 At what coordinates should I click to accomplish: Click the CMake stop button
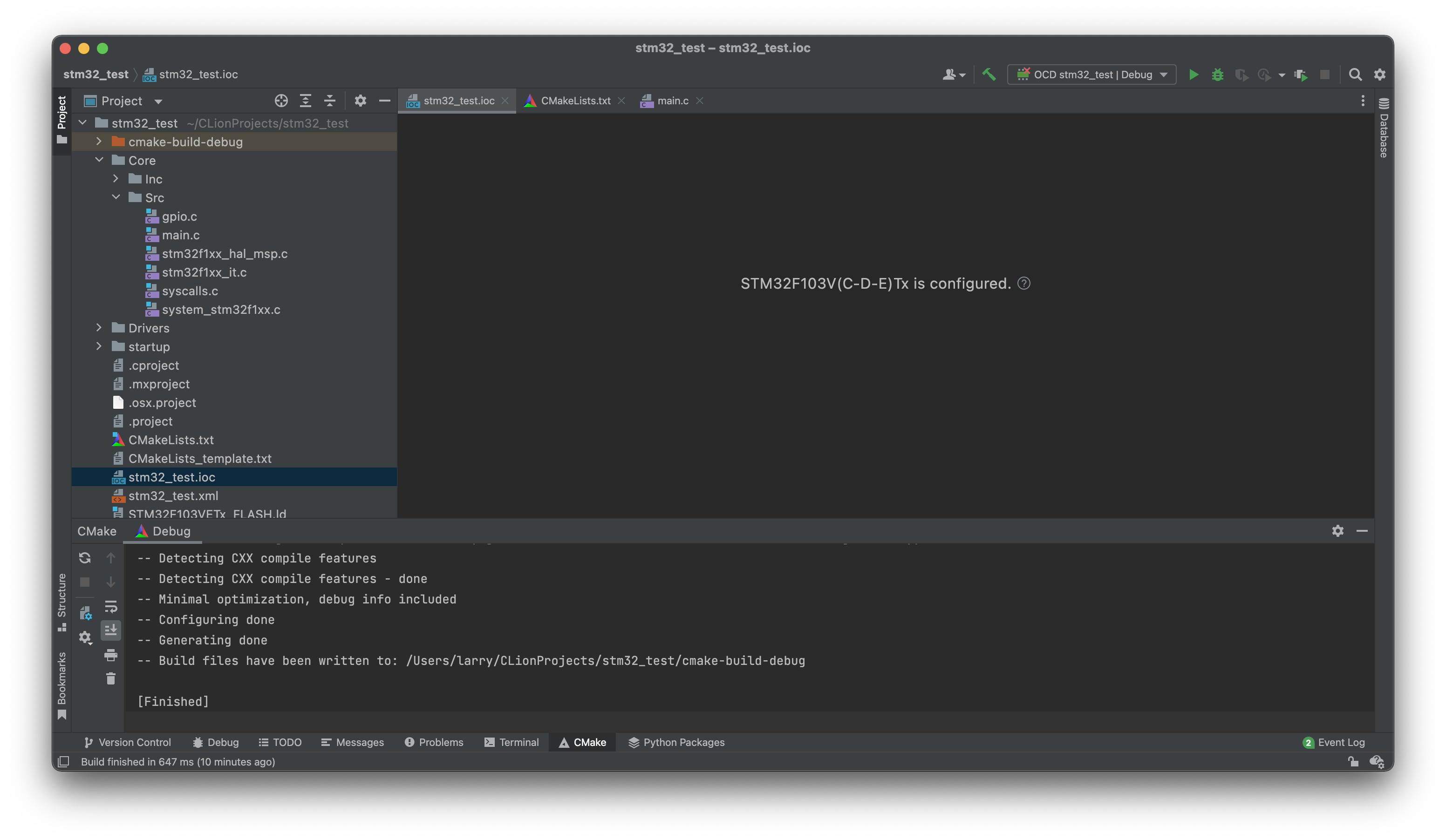pos(85,582)
